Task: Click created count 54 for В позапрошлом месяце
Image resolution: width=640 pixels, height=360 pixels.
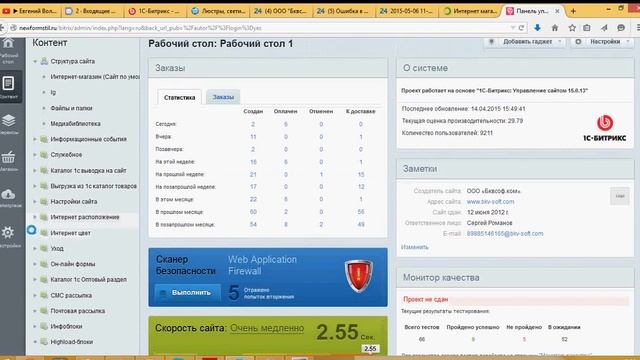Action: (253, 224)
